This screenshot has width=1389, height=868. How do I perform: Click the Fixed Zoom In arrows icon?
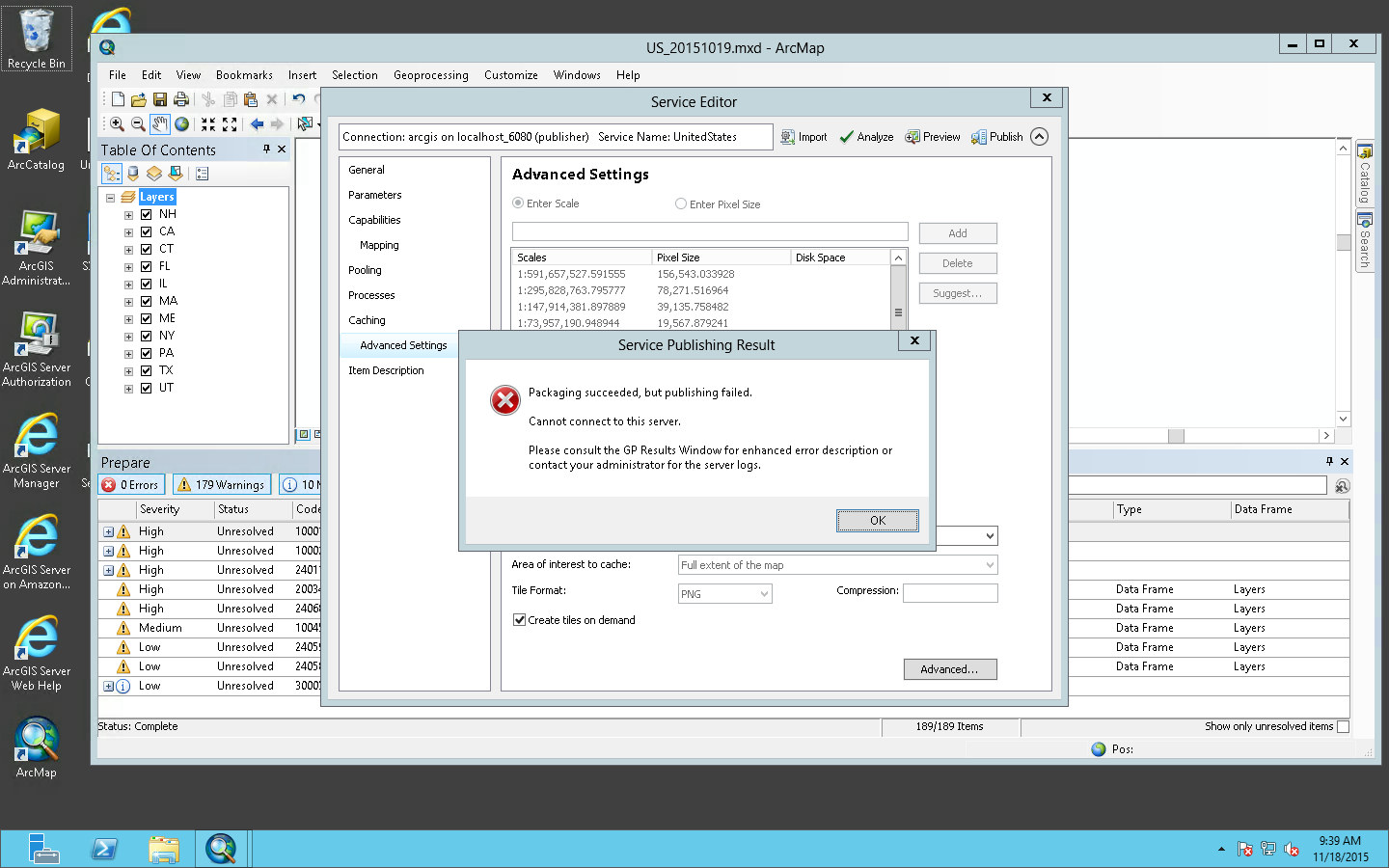click(x=208, y=124)
